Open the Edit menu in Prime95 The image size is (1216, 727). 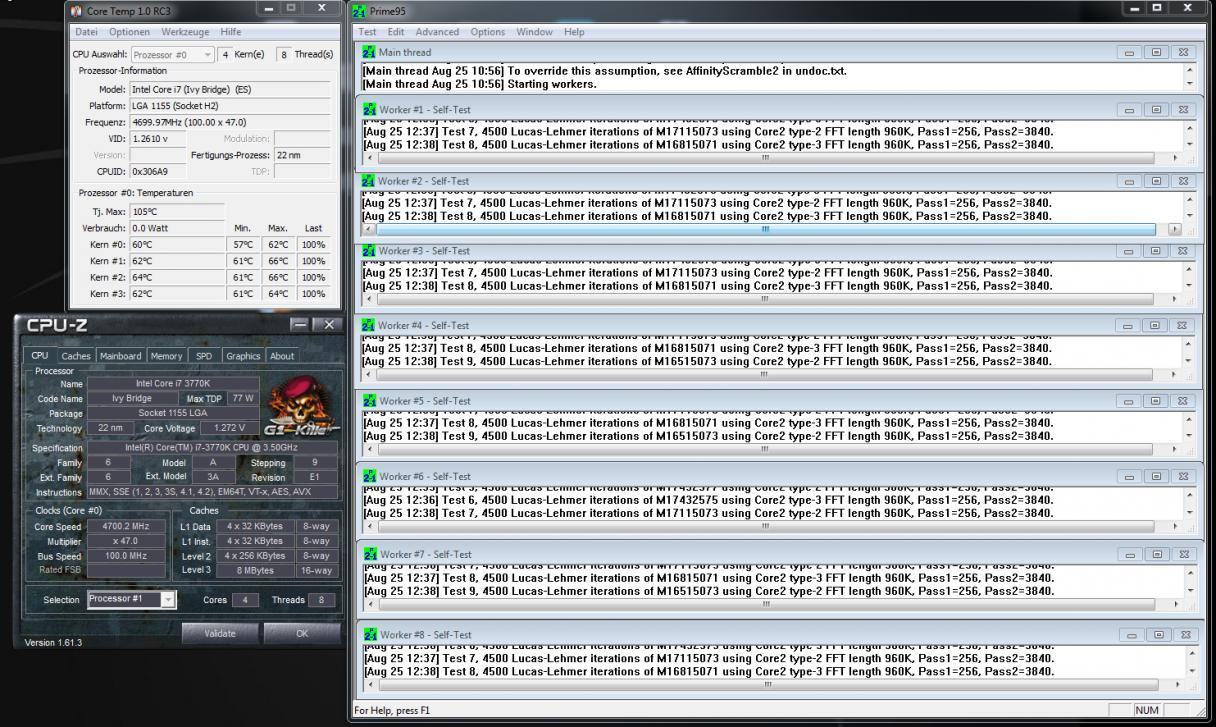pos(396,32)
